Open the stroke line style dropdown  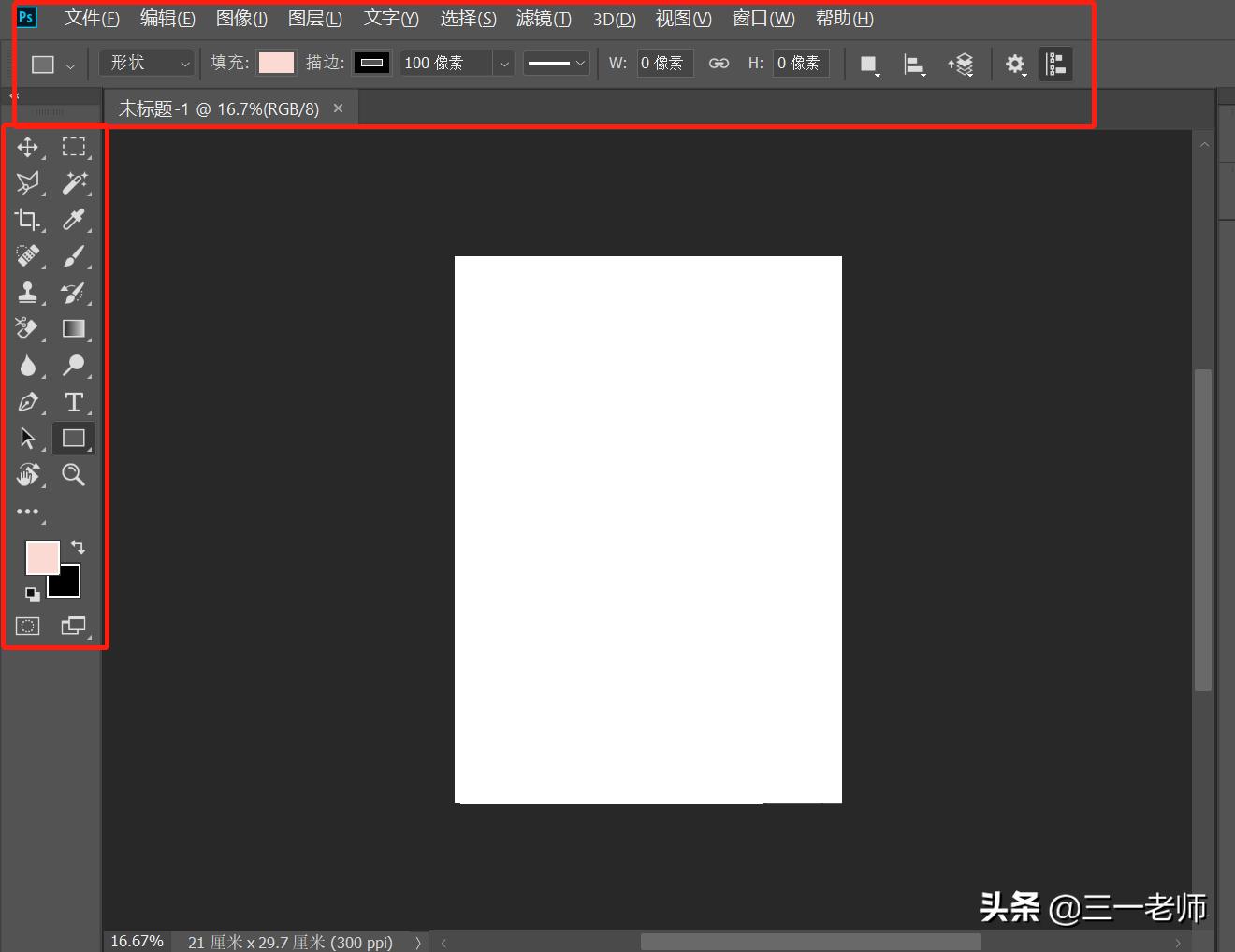557,64
